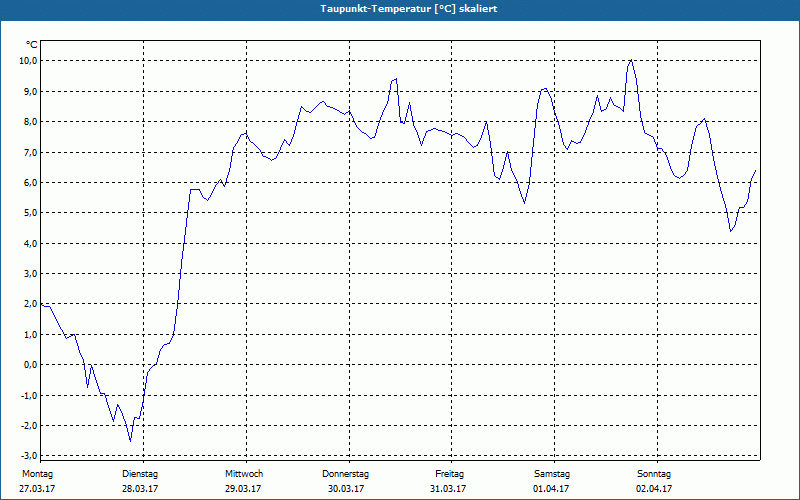Click the curve's lowest point near -2,5
The image size is (800, 500).
click(130, 441)
